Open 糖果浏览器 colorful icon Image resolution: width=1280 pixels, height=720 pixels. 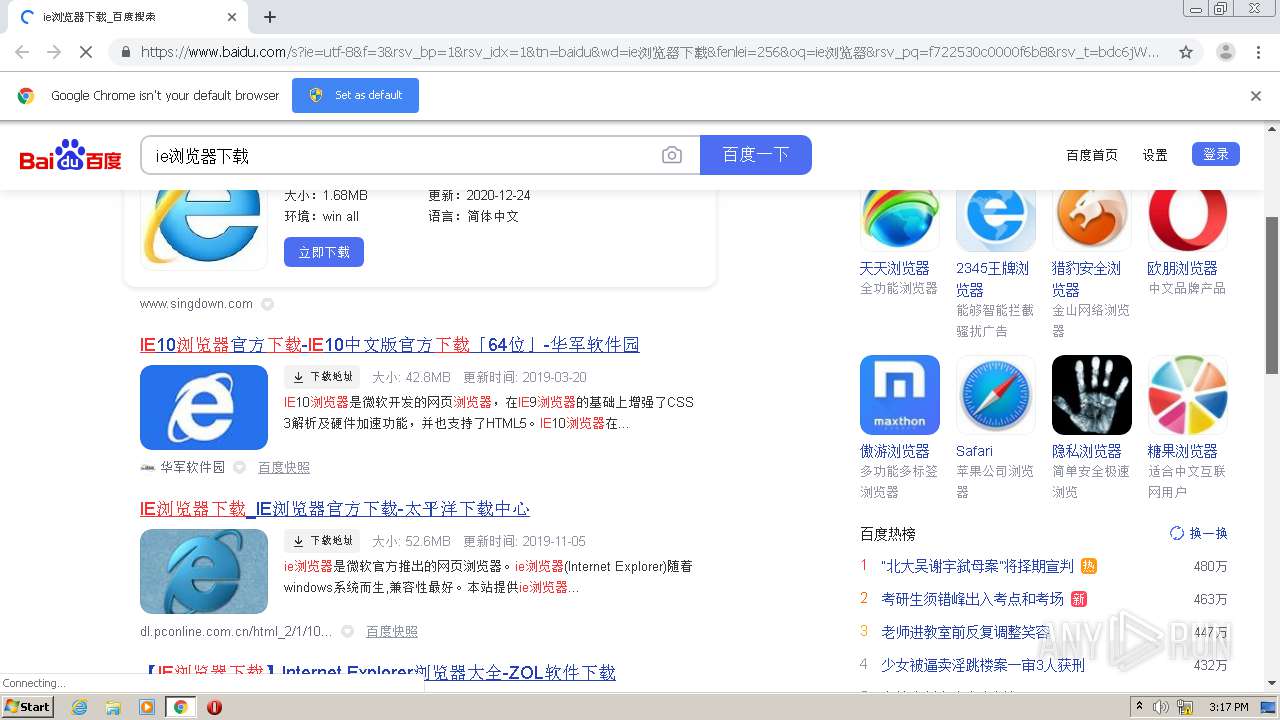(x=1188, y=395)
